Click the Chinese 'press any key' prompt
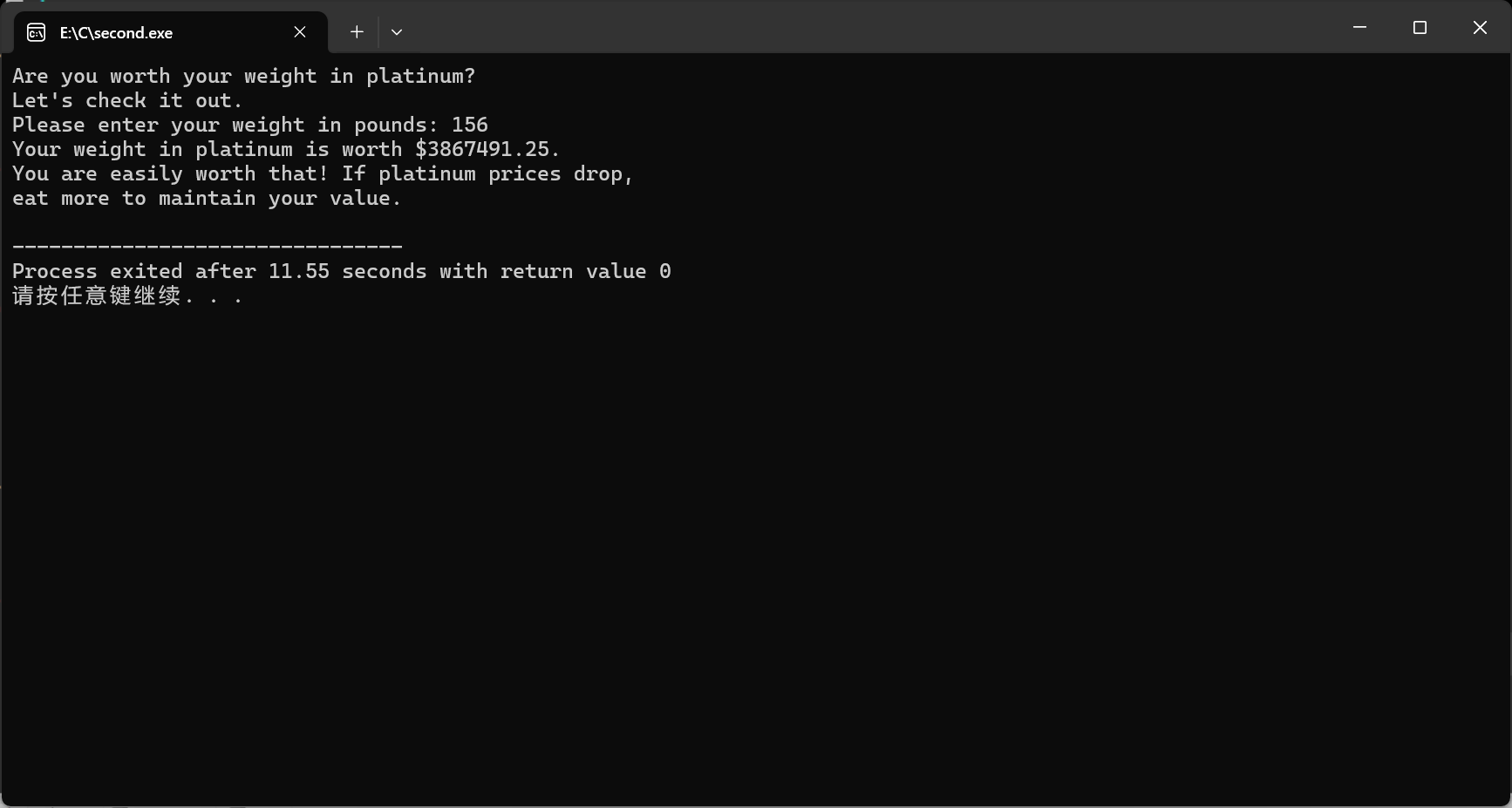The height and width of the screenshot is (808, 1512). [x=127, y=295]
